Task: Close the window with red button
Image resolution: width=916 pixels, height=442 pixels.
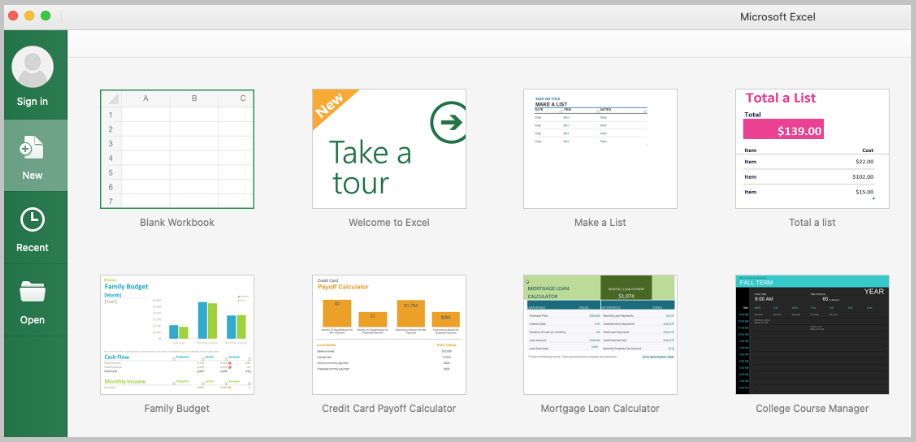Action: (x=13, y=16)
